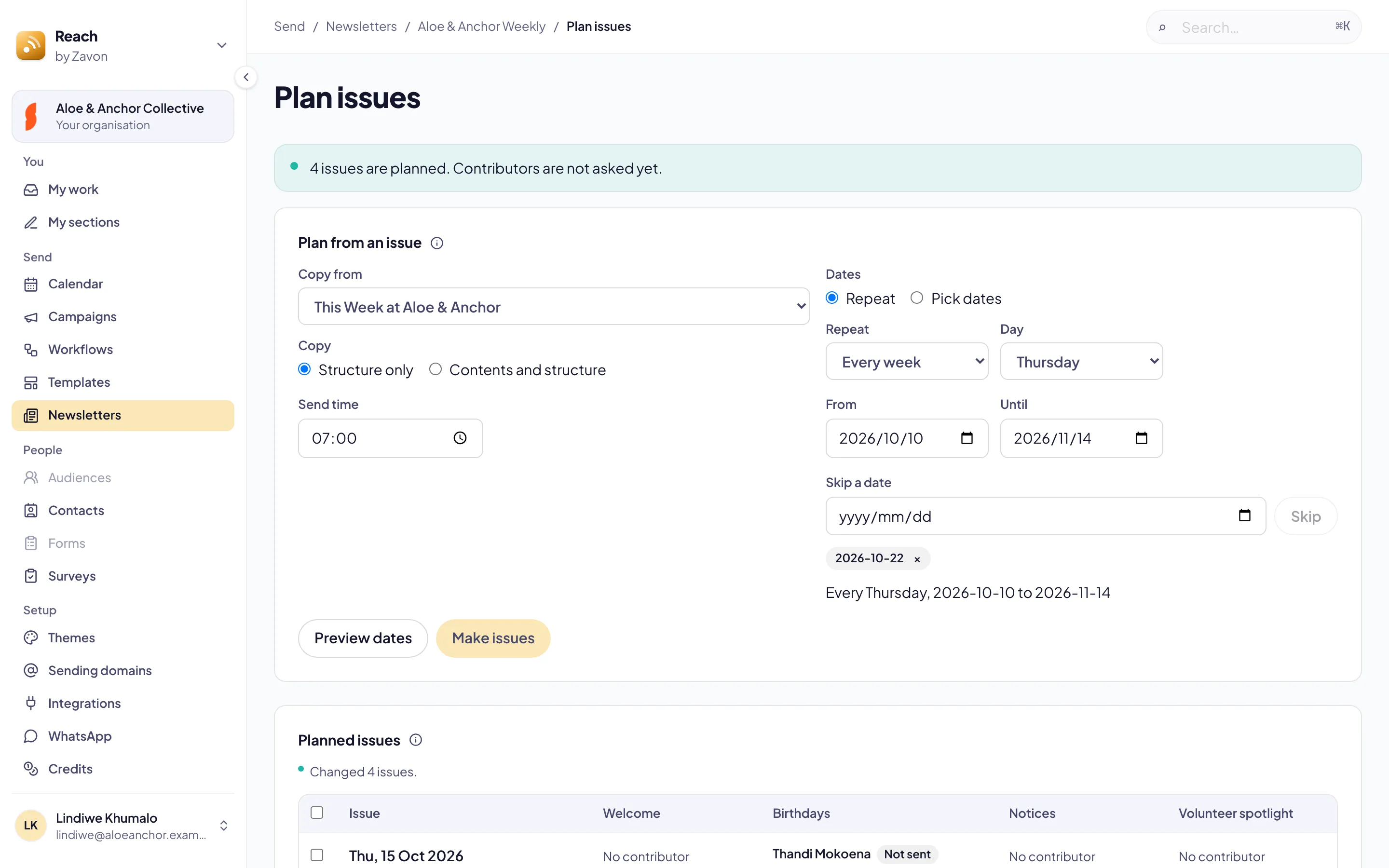Viewport: 1389px width, 868px height.
Task: Click the Skip a date input field
Action: tap(1046, 516)
